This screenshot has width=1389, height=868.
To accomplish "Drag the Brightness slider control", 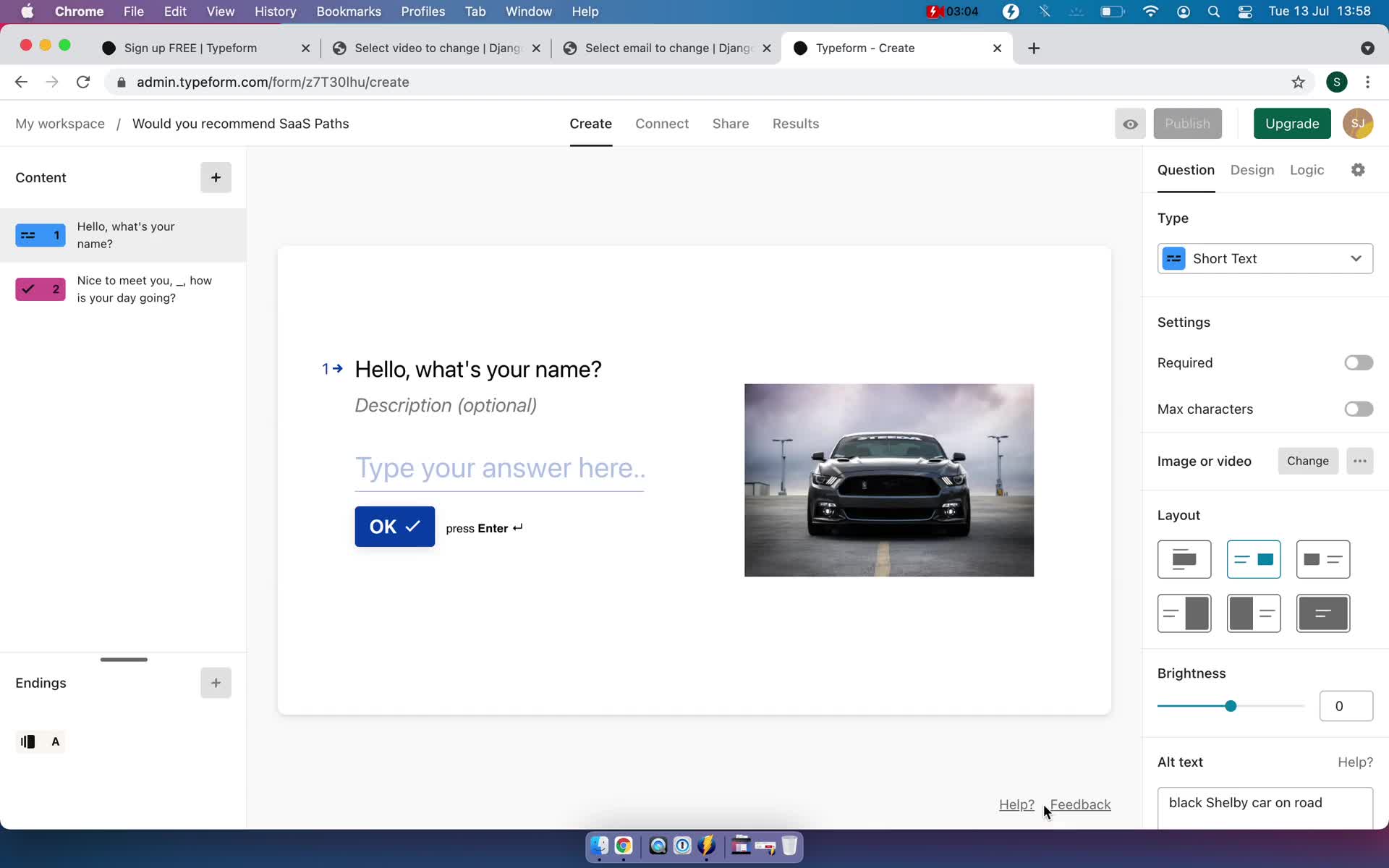I will point(1231,706).
